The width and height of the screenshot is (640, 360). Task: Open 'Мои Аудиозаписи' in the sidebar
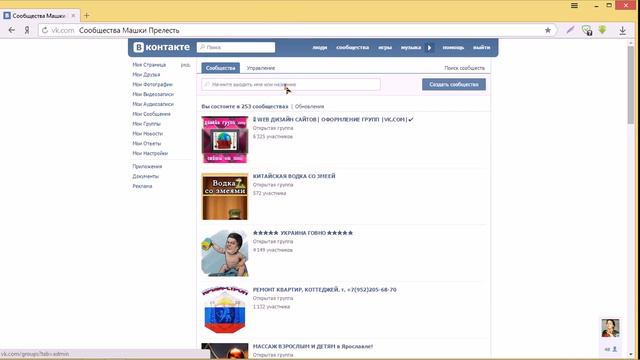(x=153, y=104)
